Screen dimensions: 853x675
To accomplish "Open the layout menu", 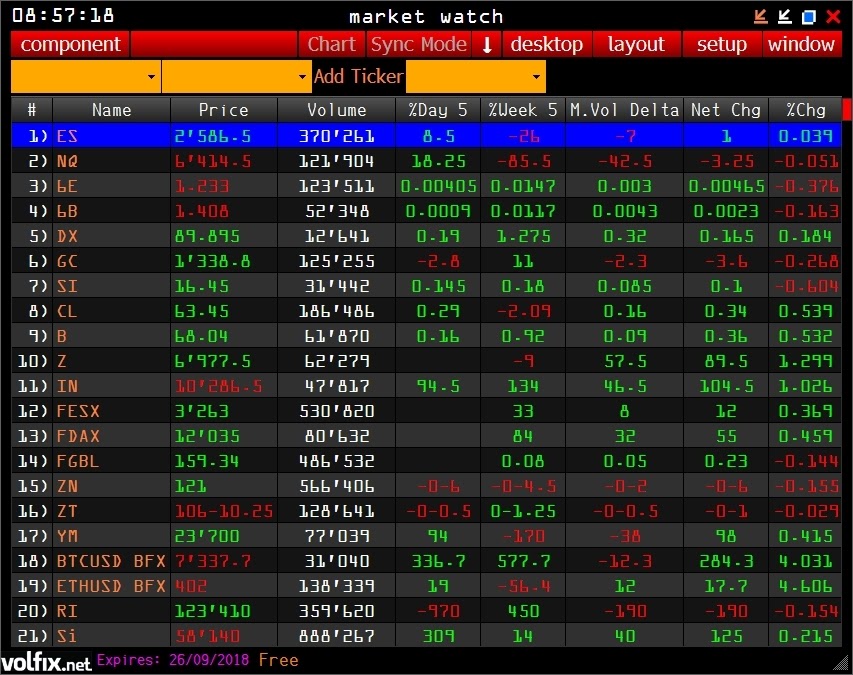I will 636,44.
